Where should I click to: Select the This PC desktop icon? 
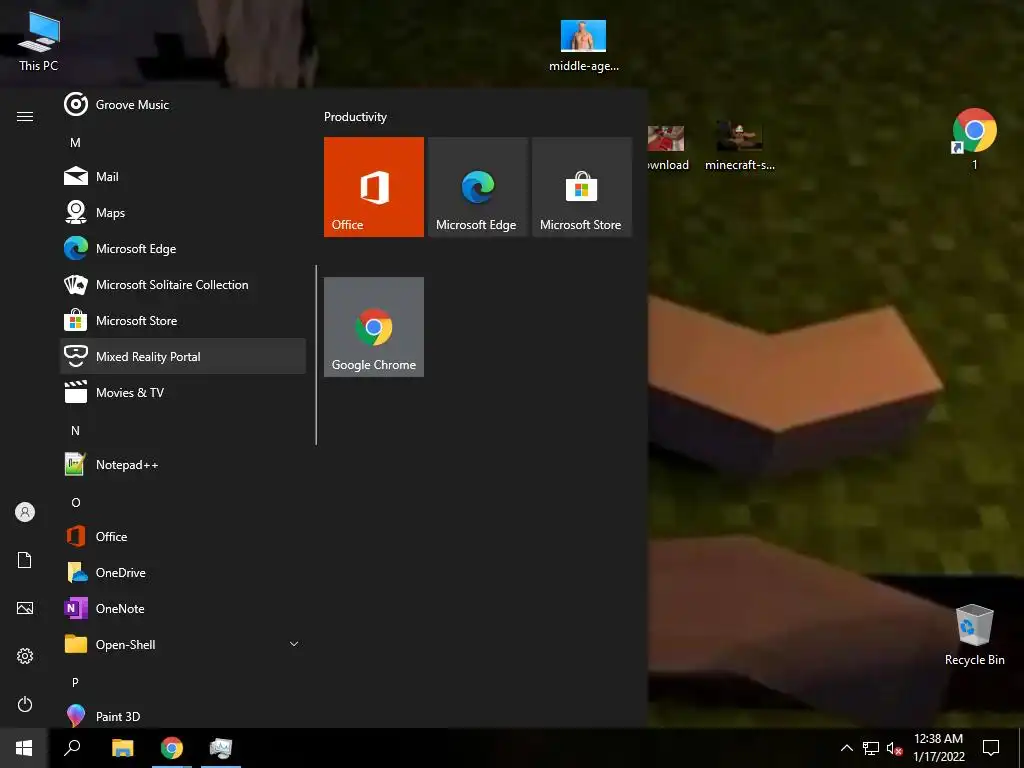point(39,42)
